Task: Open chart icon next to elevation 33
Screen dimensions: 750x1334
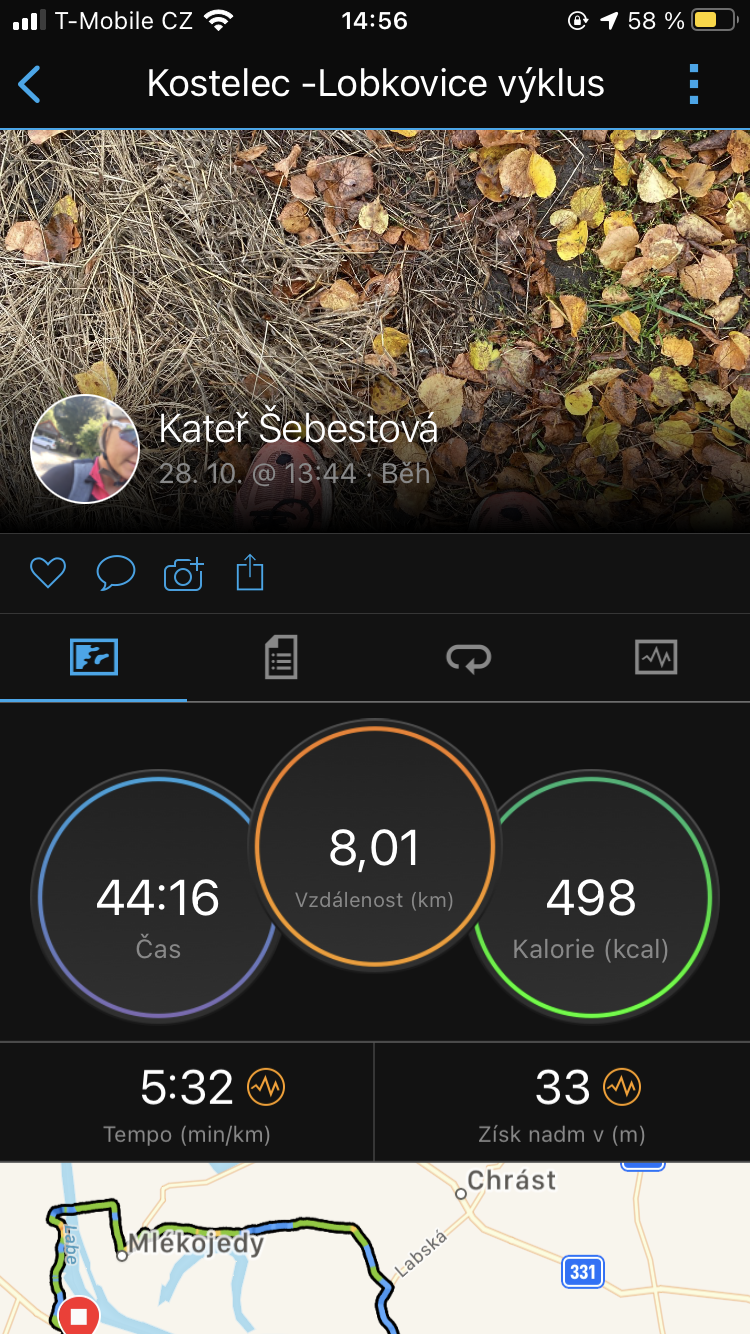Action: (x=622, y=1086)
